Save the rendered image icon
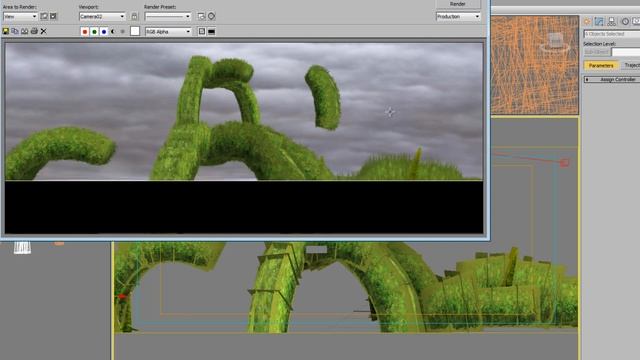 tap(6, 31)
